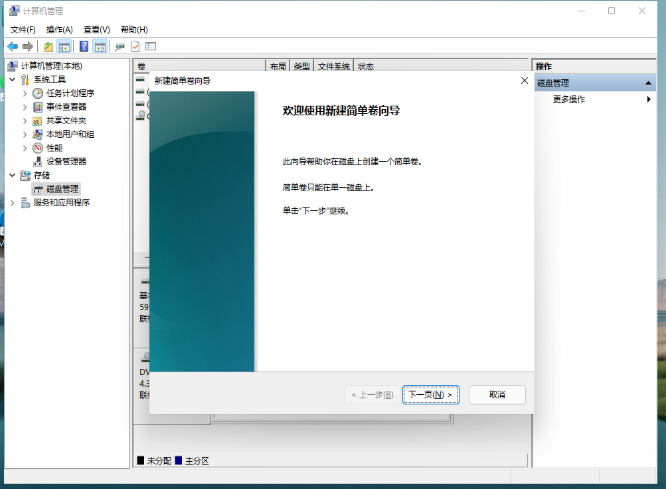Viewport: 666px width, 489px height.
Task: Open the 操作(A) menu
Action: click(59, 30)
